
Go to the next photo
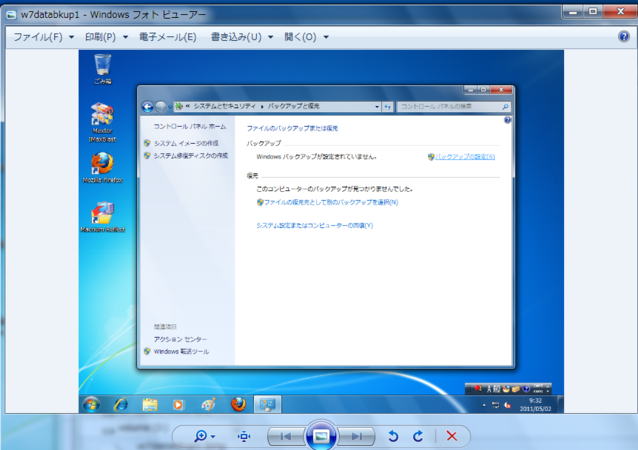[356, 437]
